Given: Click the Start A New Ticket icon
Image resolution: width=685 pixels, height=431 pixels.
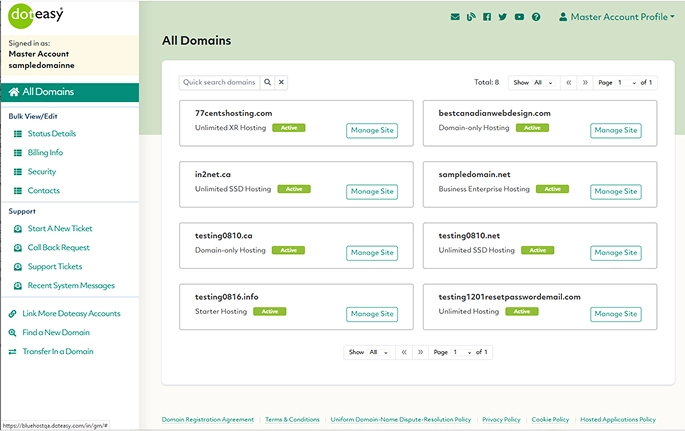Looking at the screenshot, I should point(18,229).
